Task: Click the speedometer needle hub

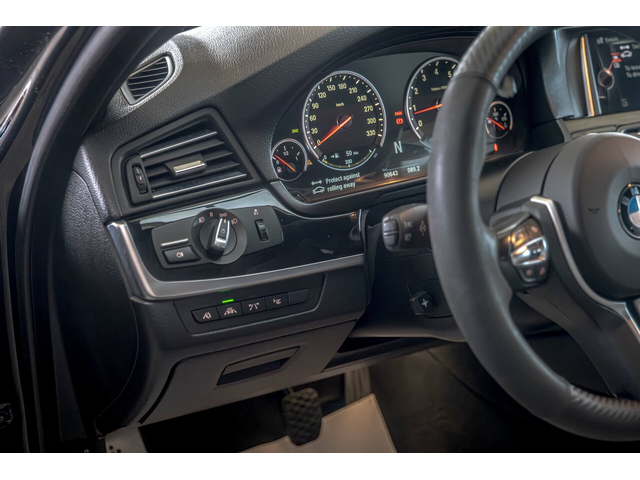Action: point(344,121)
